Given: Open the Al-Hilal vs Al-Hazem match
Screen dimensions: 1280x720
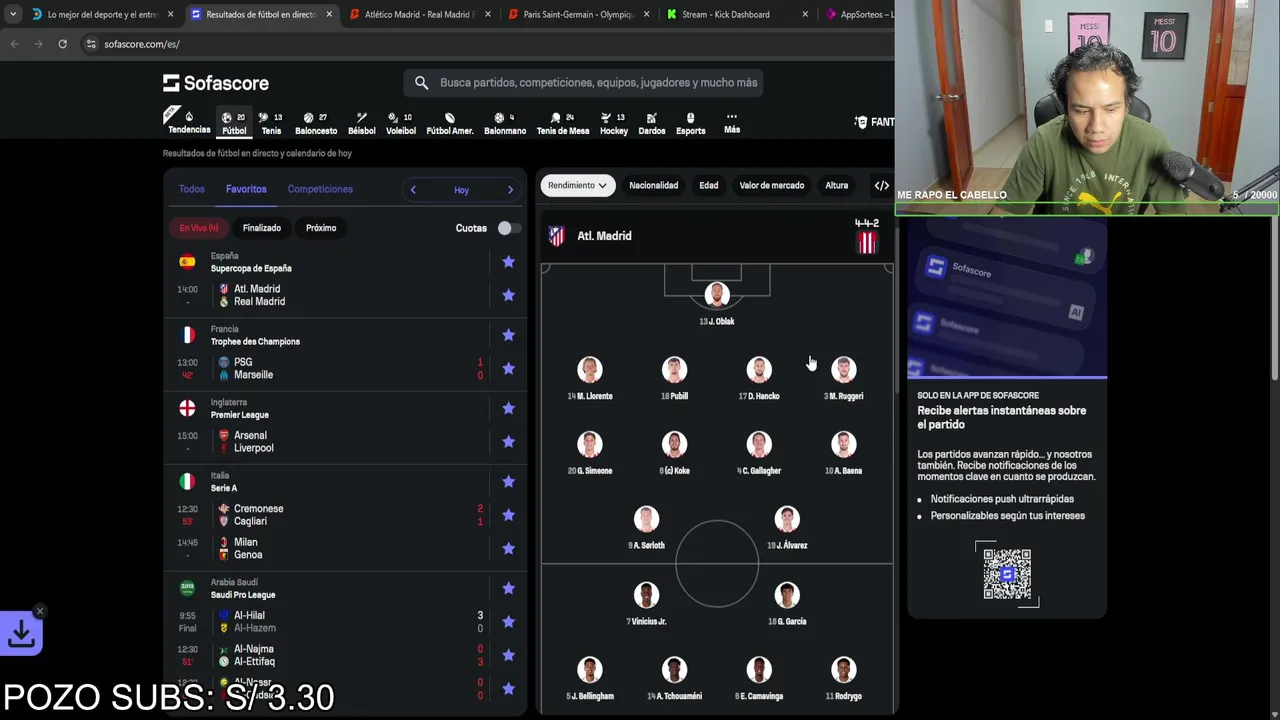Looking at the screenshot, I should coord(345,621).
